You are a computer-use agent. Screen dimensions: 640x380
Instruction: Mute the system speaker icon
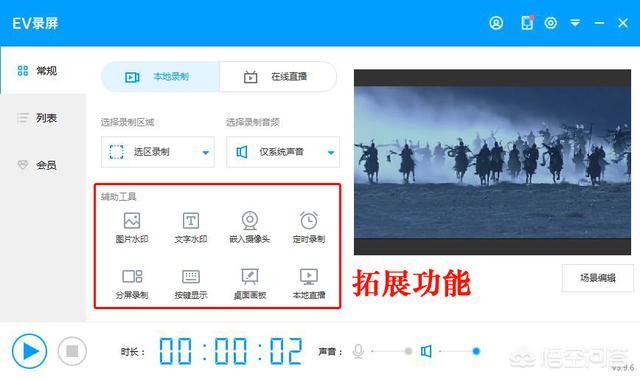426,351
